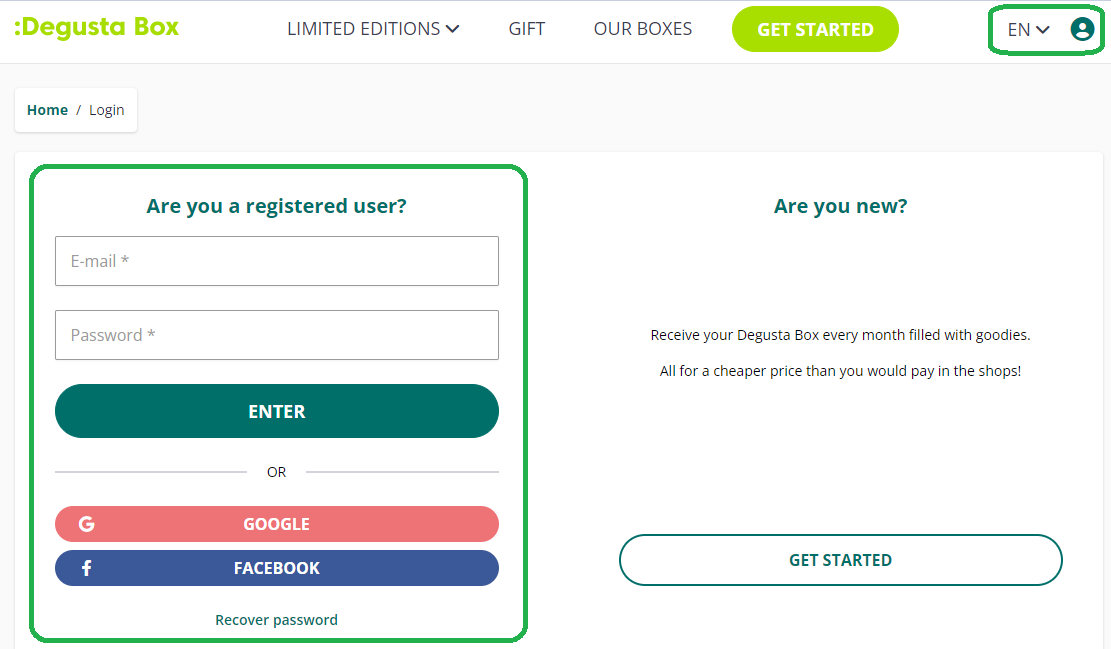Image resolution: width=1111 pixels, height=649 pixels.
Task: Click the Recover password link
Action: pos(276,620)
